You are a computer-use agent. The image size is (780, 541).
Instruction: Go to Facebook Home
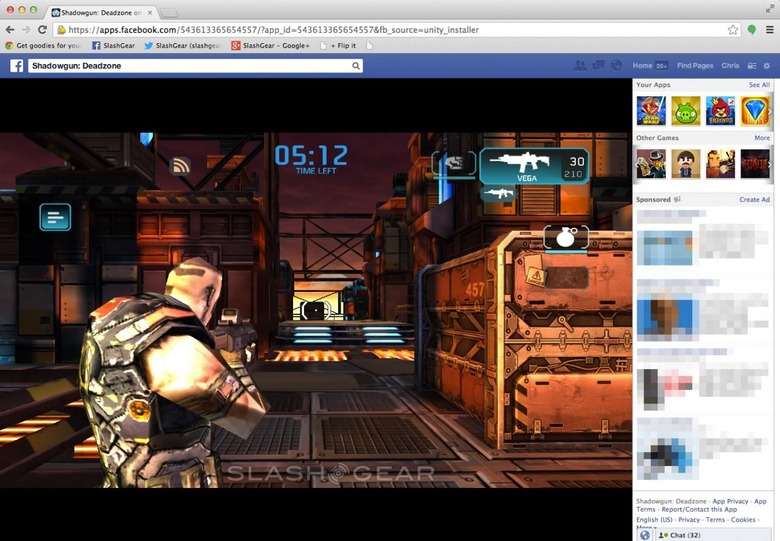pyautogui.click(x=642, y=66)
